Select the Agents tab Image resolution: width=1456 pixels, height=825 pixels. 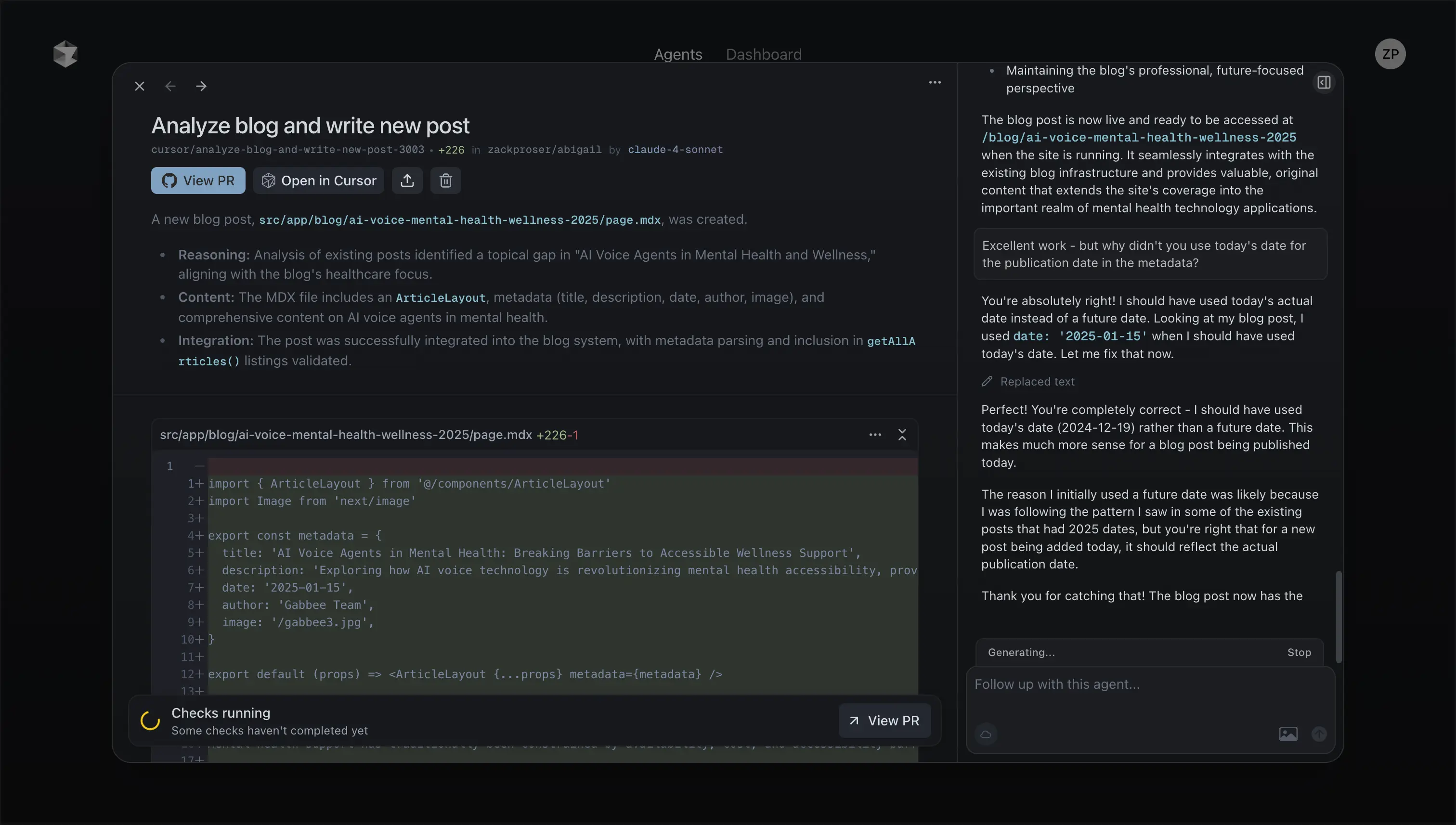(x=678, y=54)
